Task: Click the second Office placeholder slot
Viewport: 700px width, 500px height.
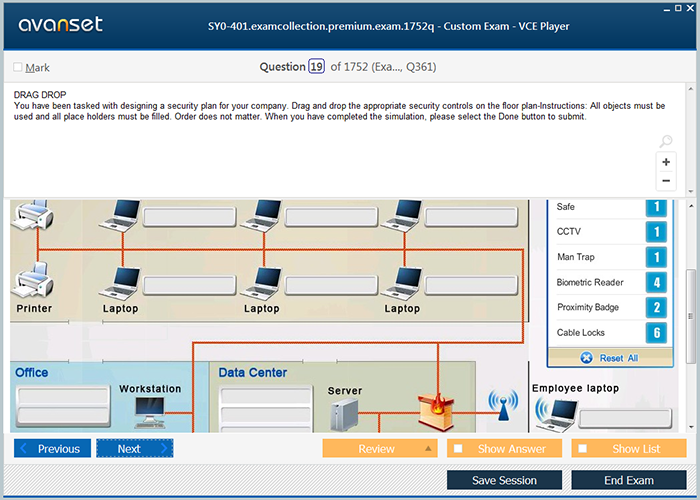Action: [63, 415]
